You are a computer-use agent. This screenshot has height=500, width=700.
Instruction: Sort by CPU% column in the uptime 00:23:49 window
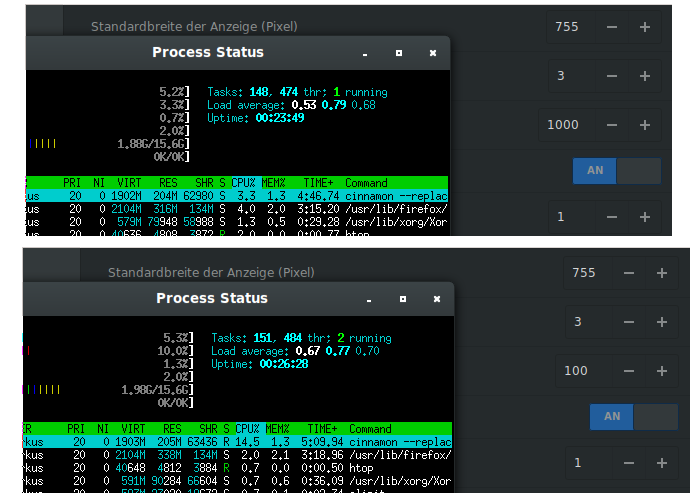pyautogui.click(x=243, y=183)
